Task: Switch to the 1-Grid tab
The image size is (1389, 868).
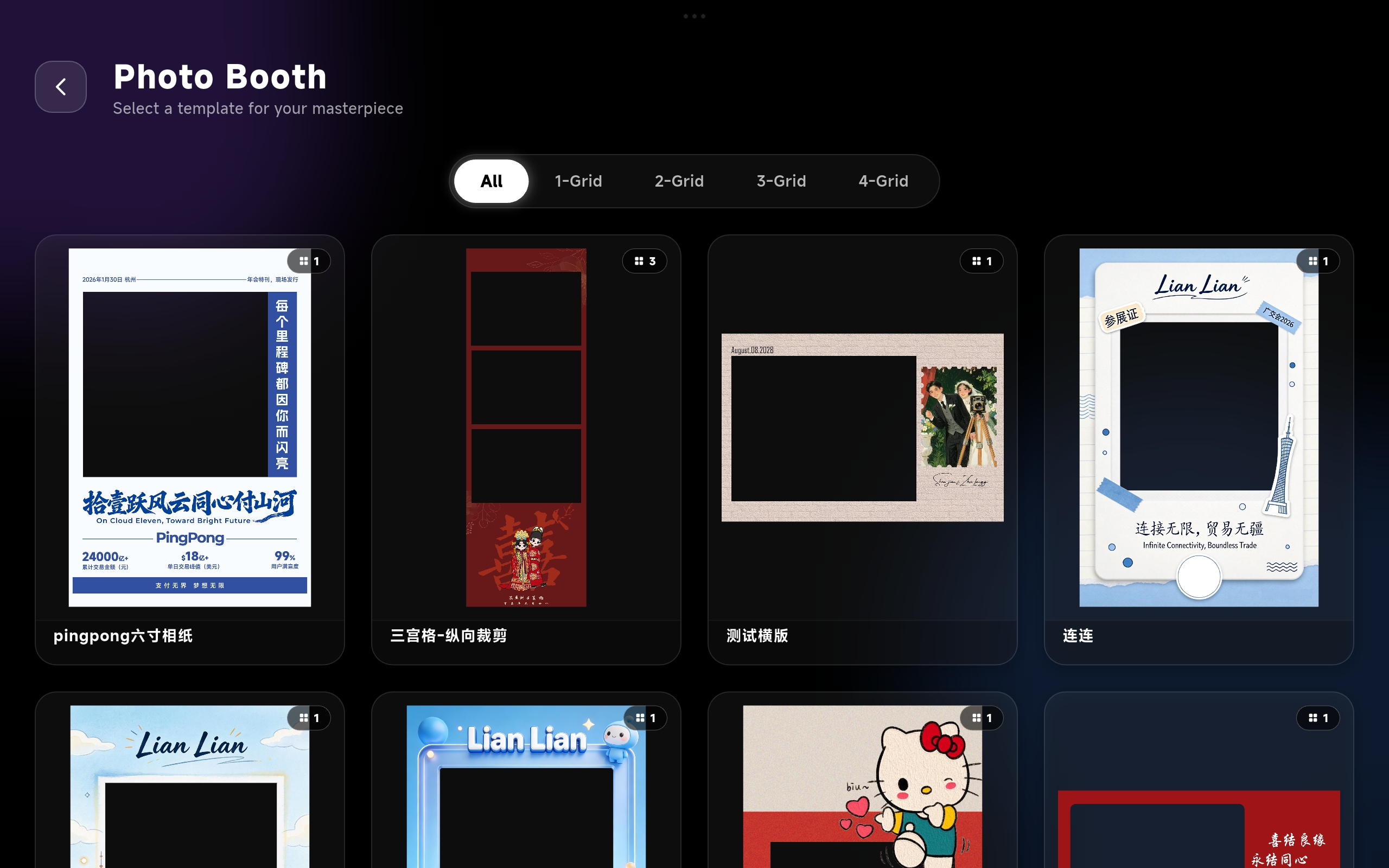Action: pos(578,181)
